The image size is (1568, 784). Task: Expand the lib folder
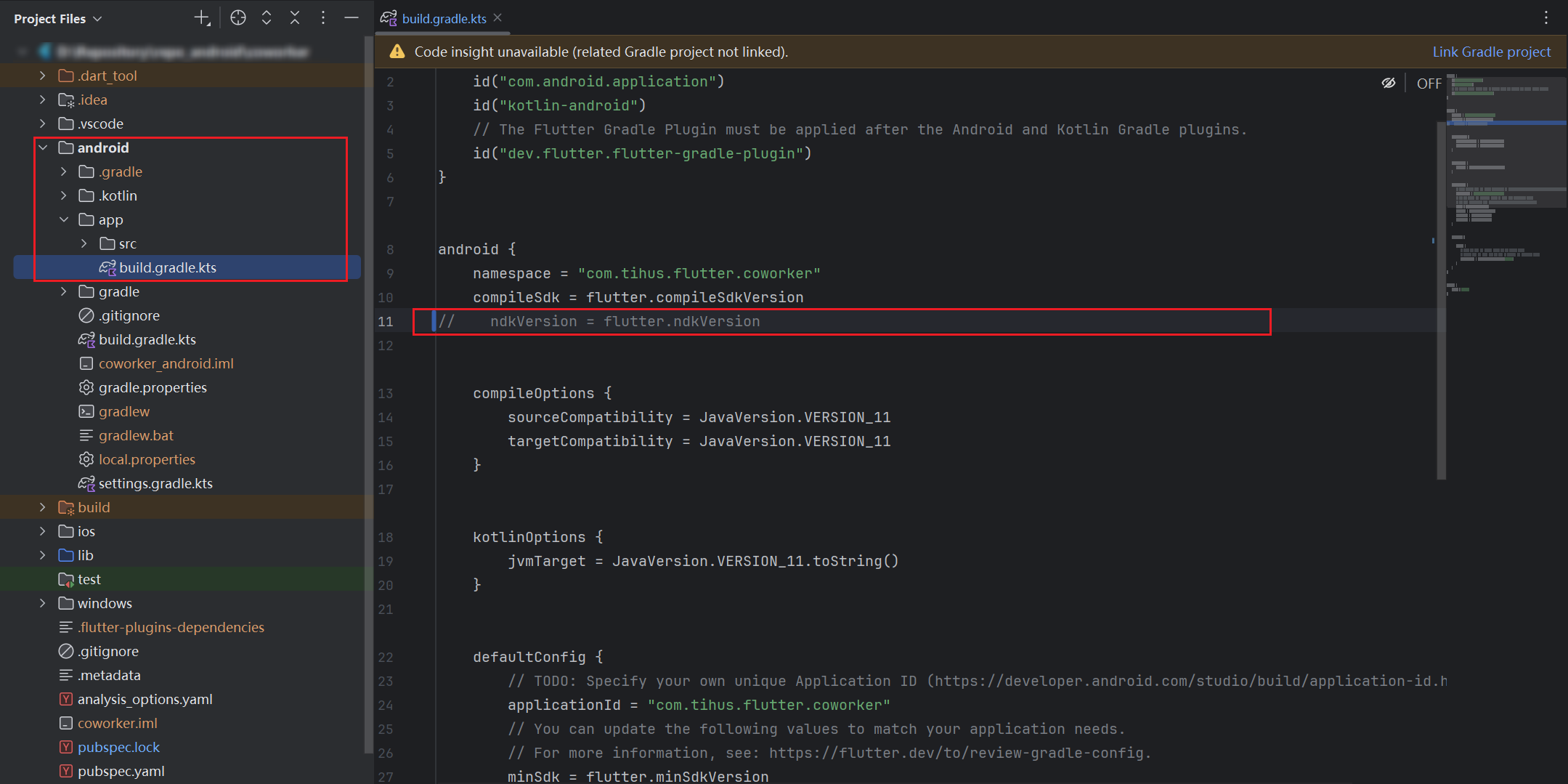point(42,555)
